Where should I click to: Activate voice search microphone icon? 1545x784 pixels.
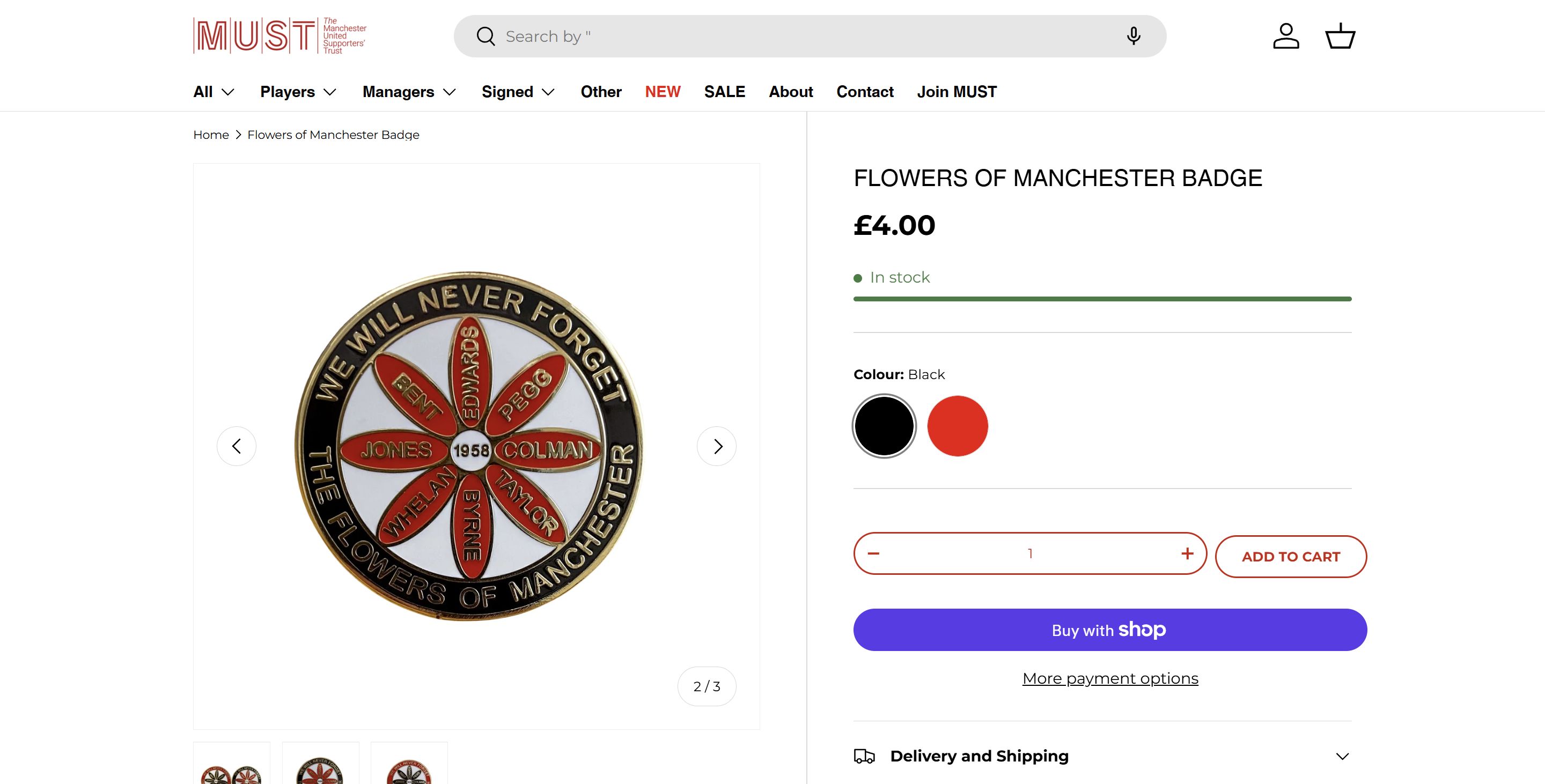pyautogui.click(x=1133, y=36)
